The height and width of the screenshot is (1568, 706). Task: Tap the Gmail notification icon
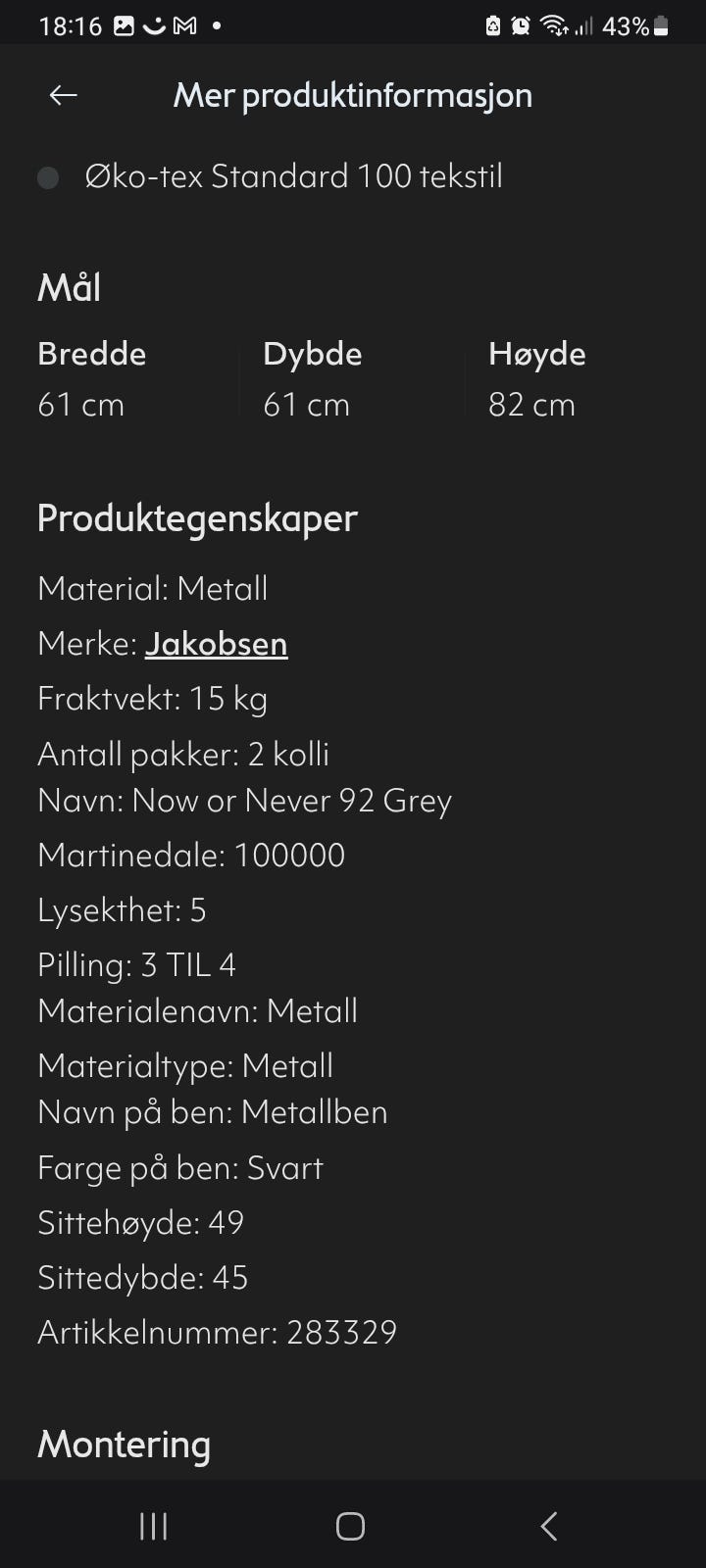point(184,26)
